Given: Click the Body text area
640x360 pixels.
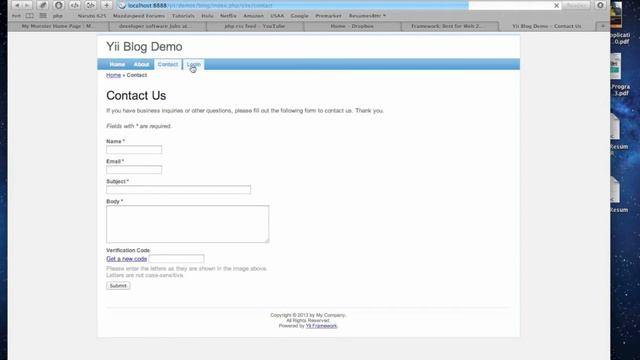Looking at the screenshot, I should point(187,224).
